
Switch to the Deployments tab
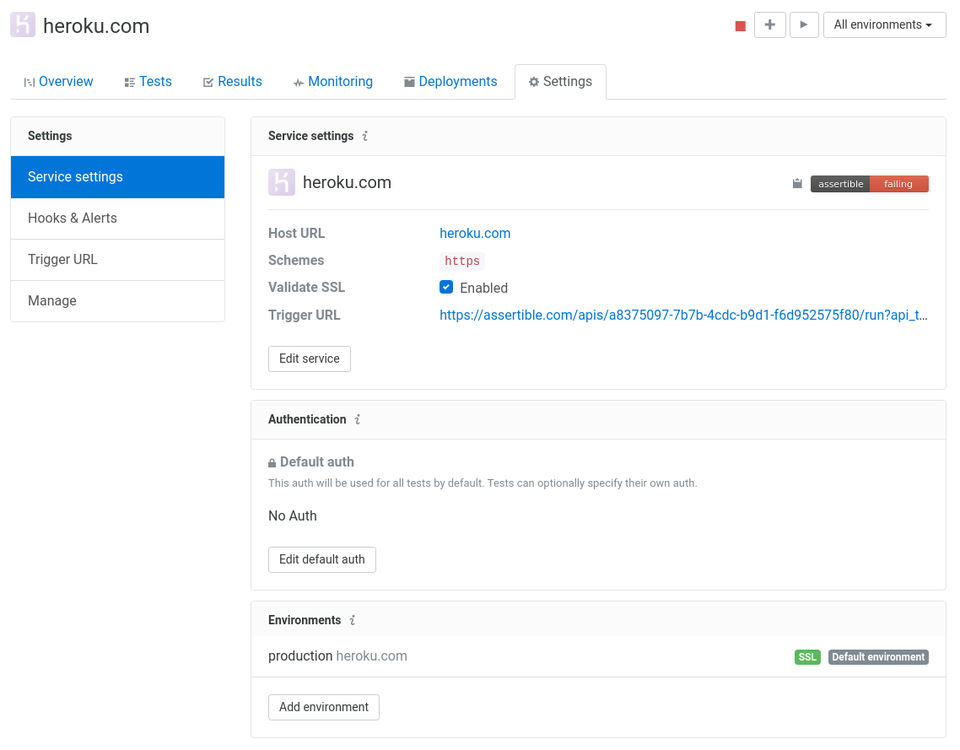tap(451, 81)
